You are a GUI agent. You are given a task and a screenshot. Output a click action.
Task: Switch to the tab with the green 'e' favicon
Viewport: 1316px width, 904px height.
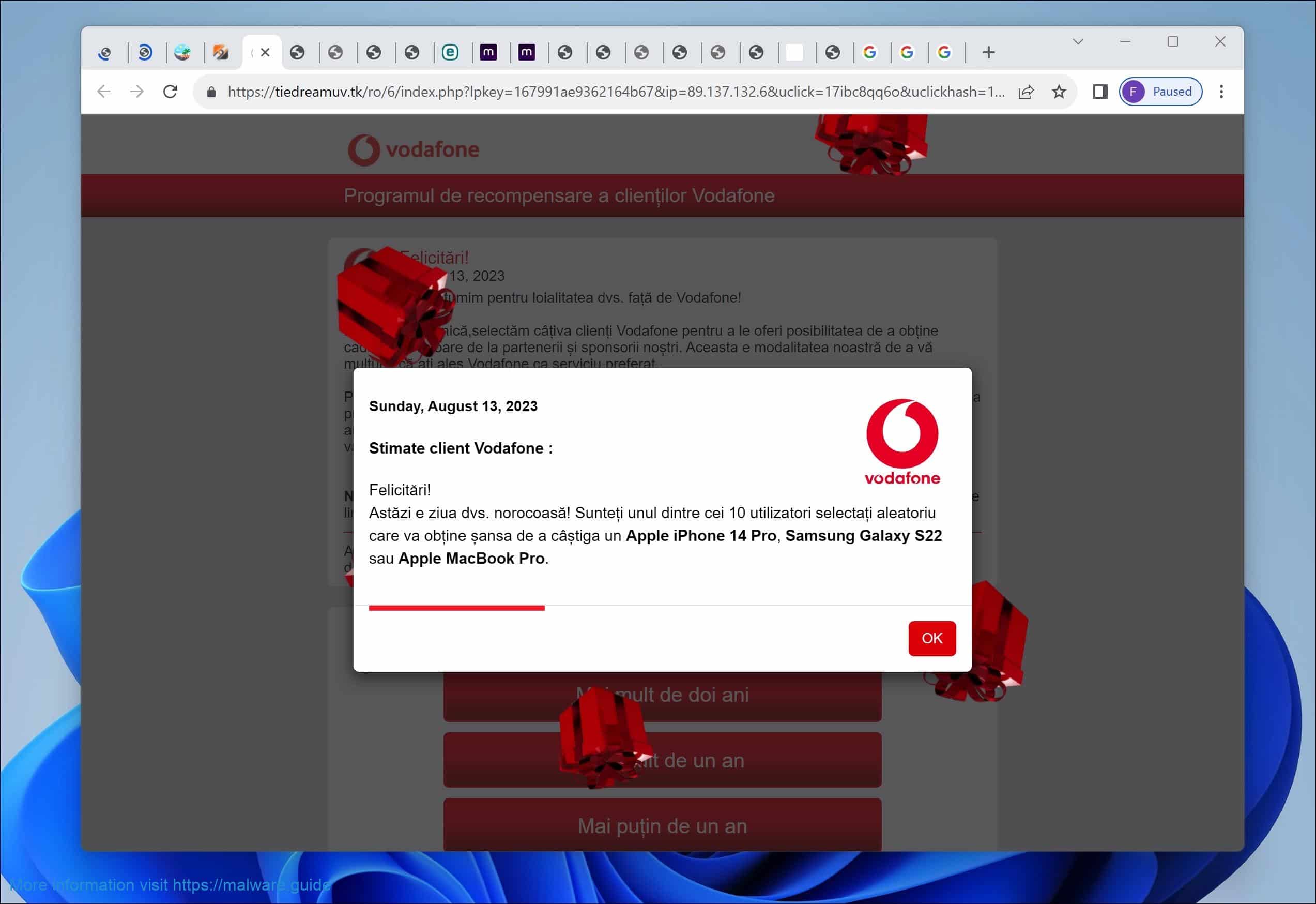(450, 53)
